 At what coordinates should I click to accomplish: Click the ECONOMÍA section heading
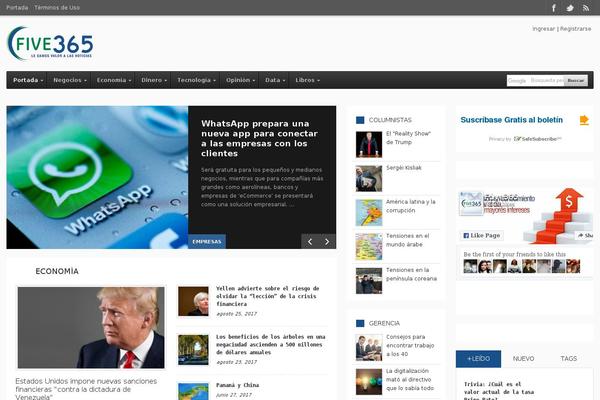pos(57,271)
